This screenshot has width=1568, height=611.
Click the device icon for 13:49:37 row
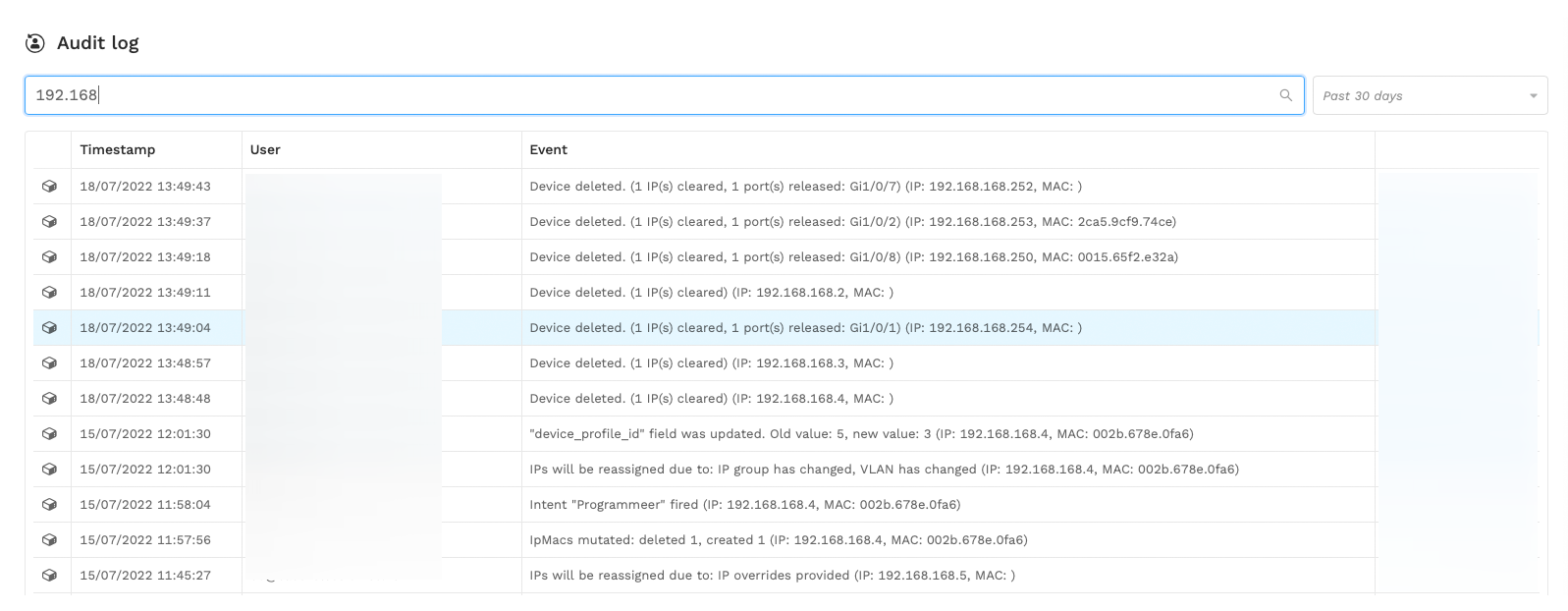[49, 222]
